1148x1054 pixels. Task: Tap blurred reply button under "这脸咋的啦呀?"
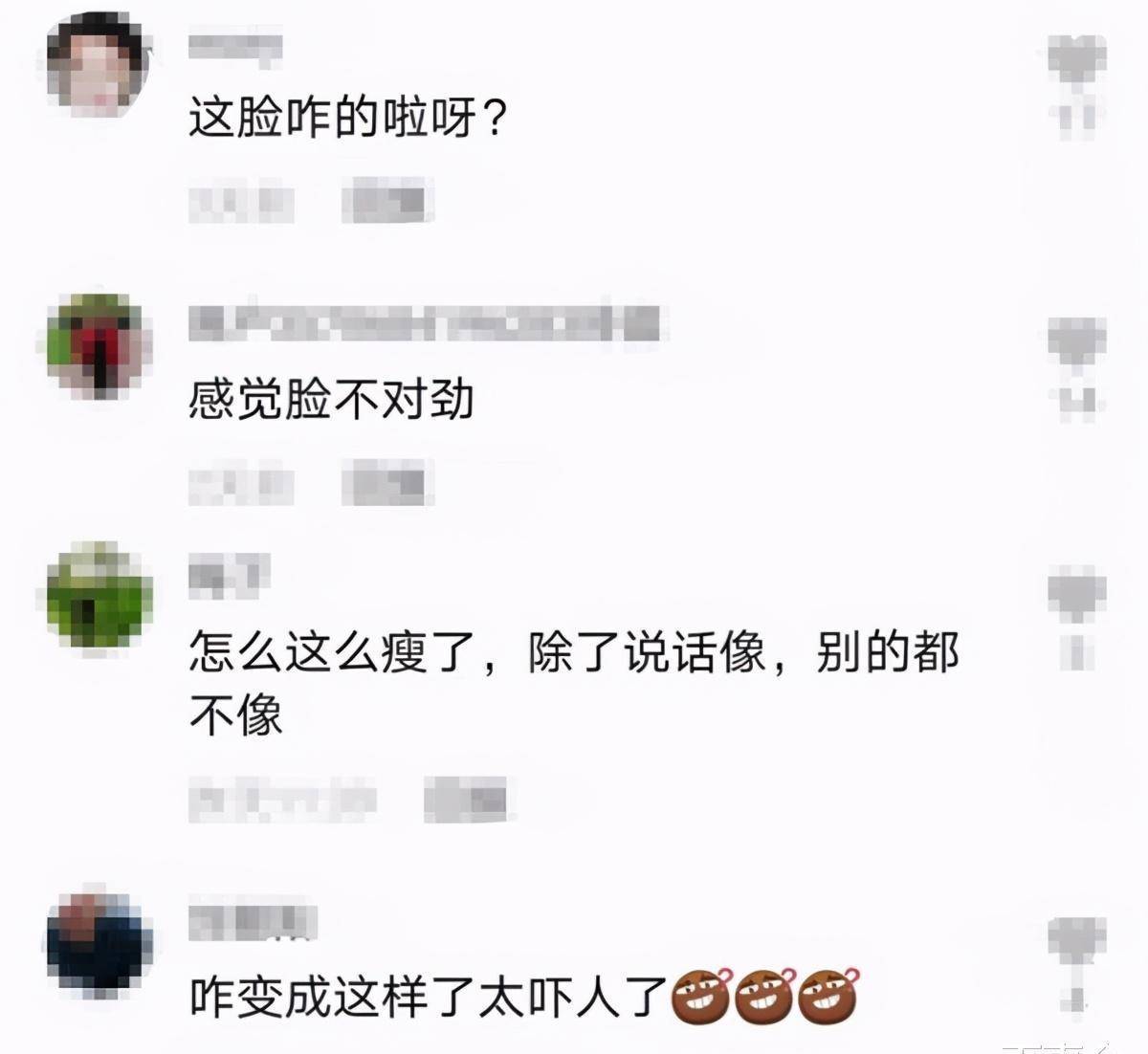(x=387, y=201)
